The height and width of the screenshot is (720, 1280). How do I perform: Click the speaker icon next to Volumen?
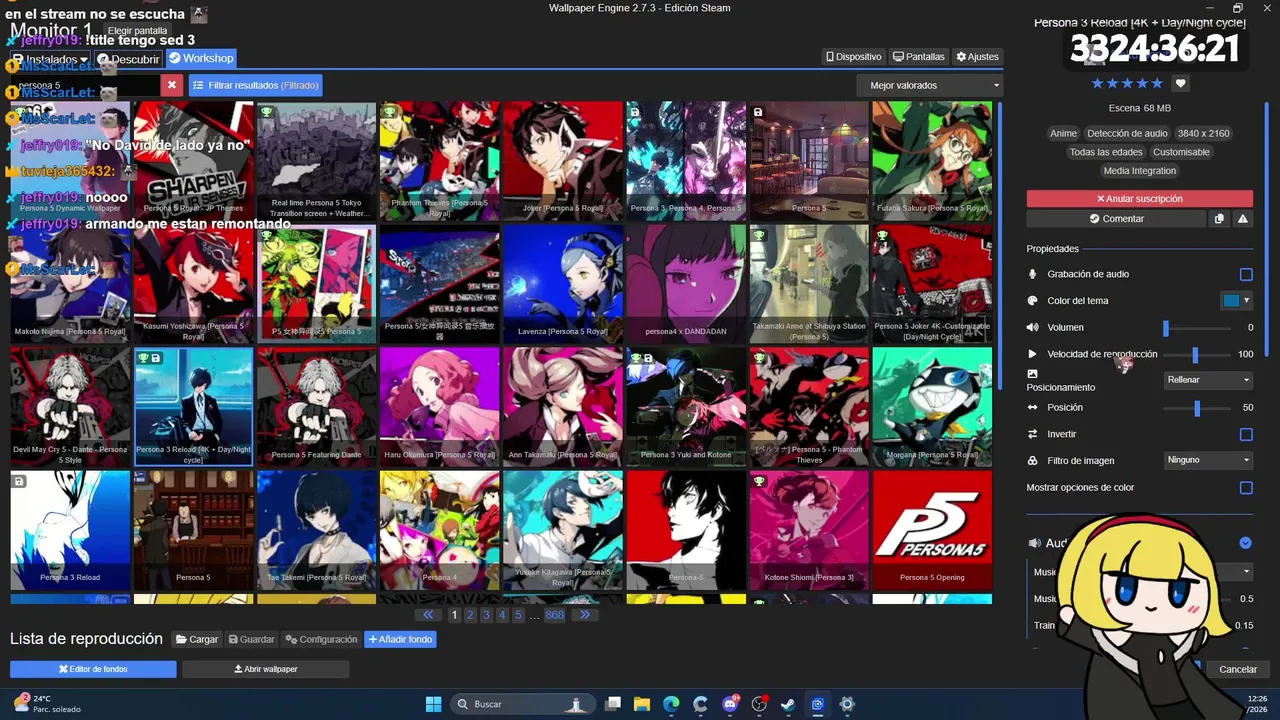1033,327
